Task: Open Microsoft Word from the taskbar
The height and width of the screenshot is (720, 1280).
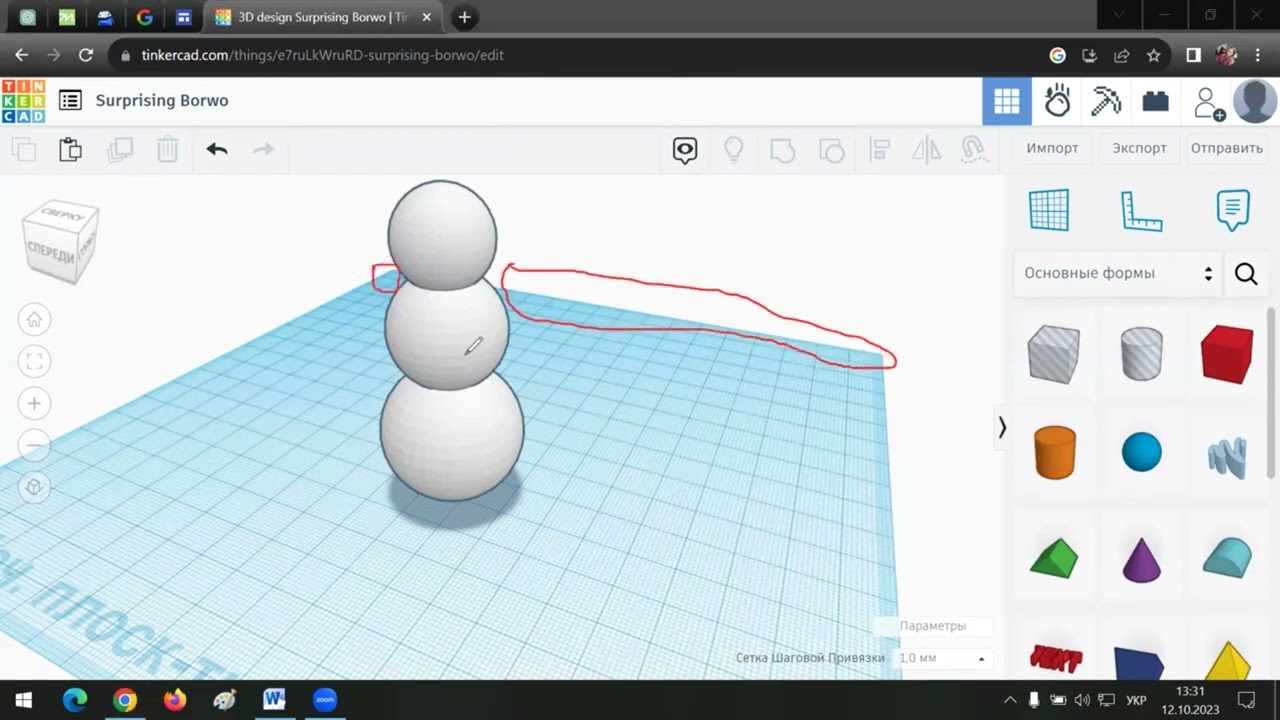Action: (274, 699)
